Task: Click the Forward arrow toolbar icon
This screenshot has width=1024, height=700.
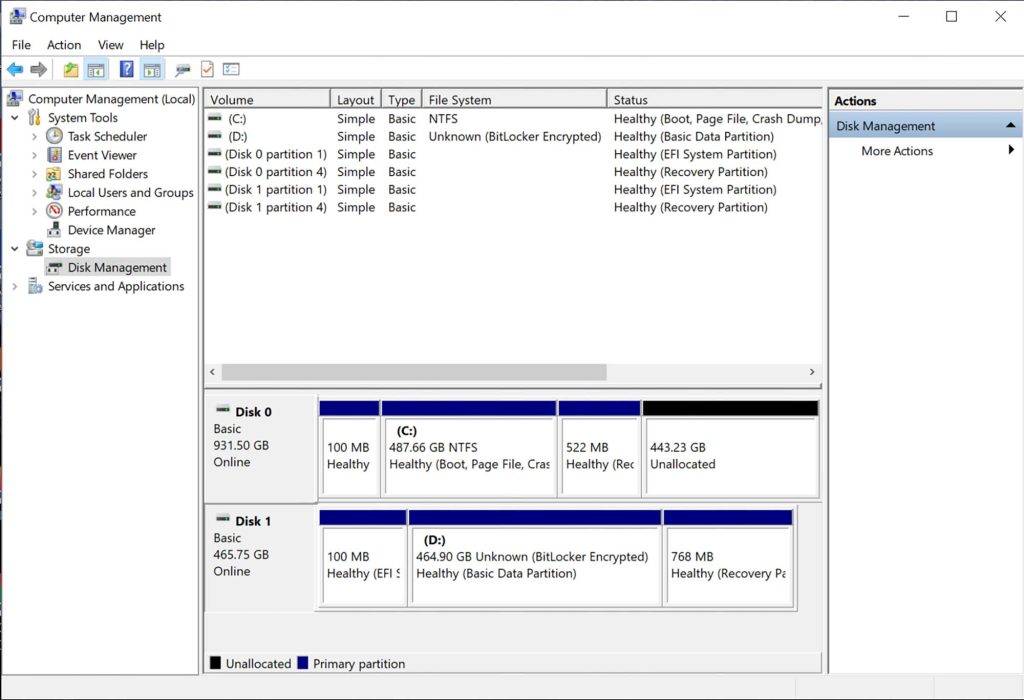Action: (x=39, y=69)
